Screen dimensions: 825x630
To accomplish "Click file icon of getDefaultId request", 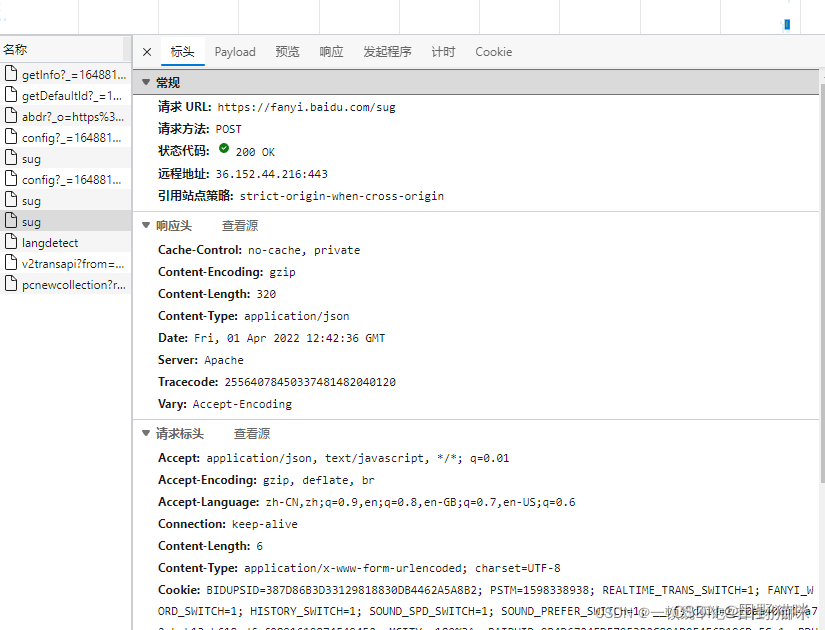I will click(11, 94).
